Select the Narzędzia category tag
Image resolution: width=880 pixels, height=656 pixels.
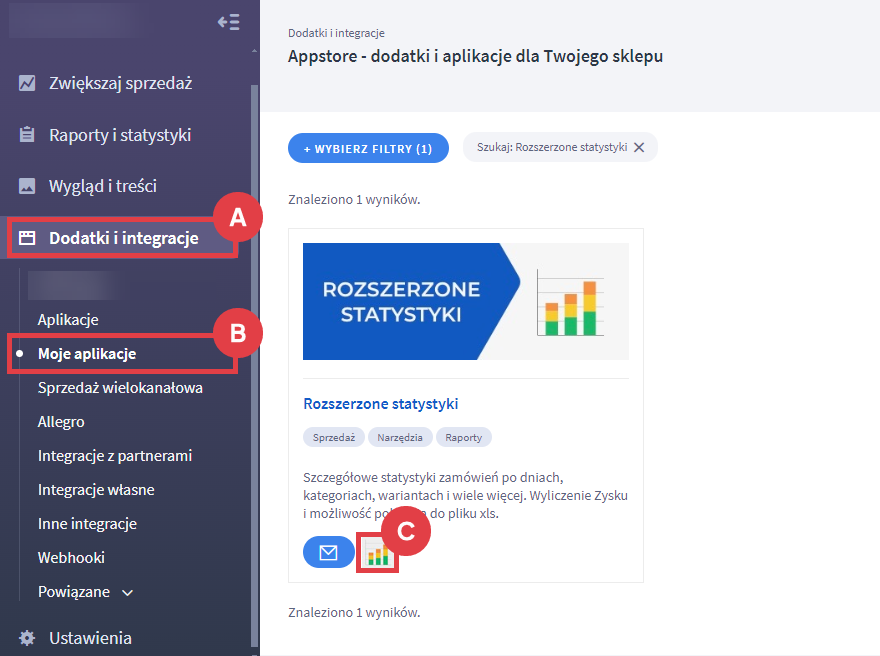tap(399, 438)
